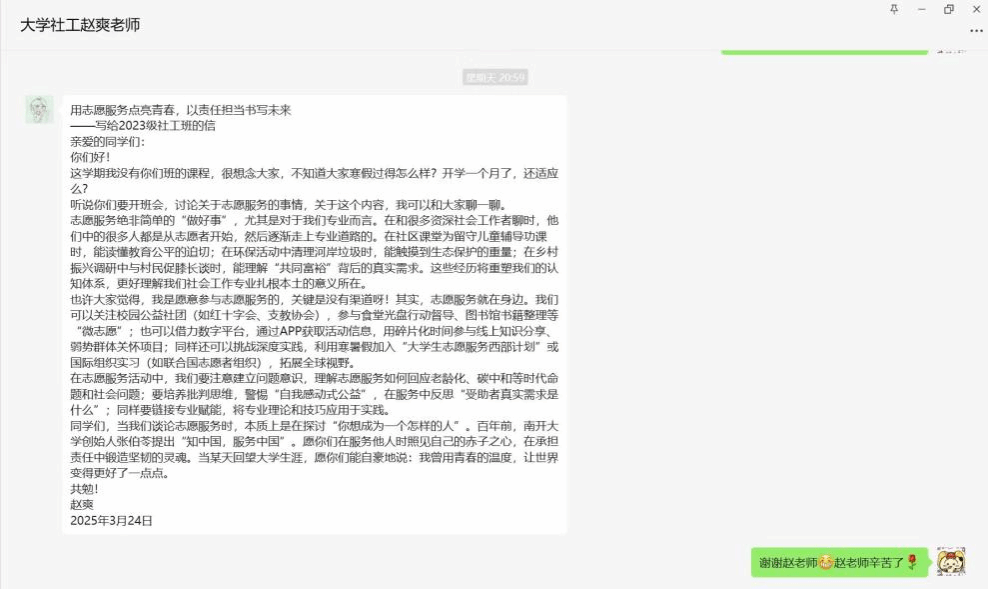Click the letter's title line 用志愿服务点亮青春
The image size is (988, 589).
180,110
